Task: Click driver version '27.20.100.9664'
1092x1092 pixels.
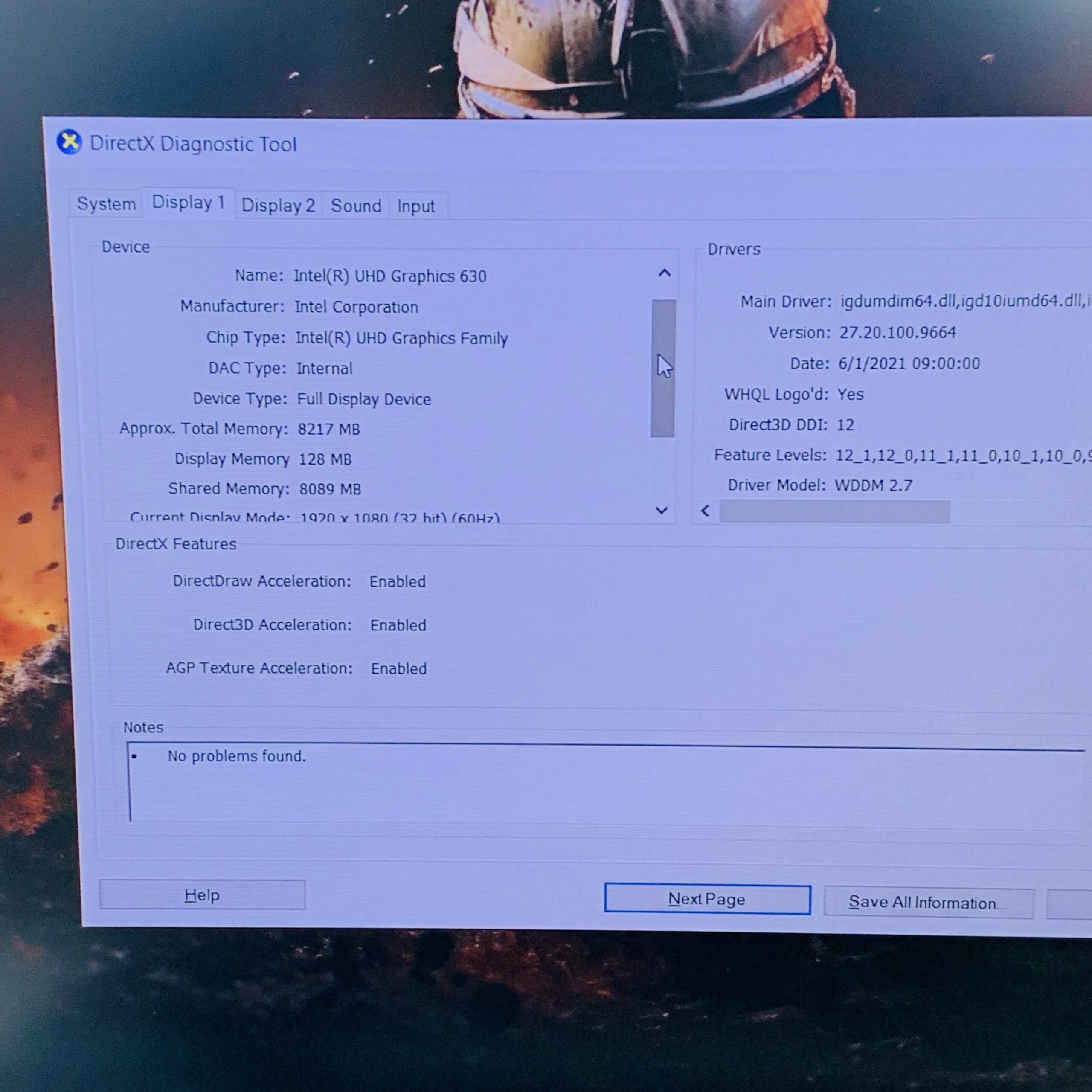Action: point(897,332)
